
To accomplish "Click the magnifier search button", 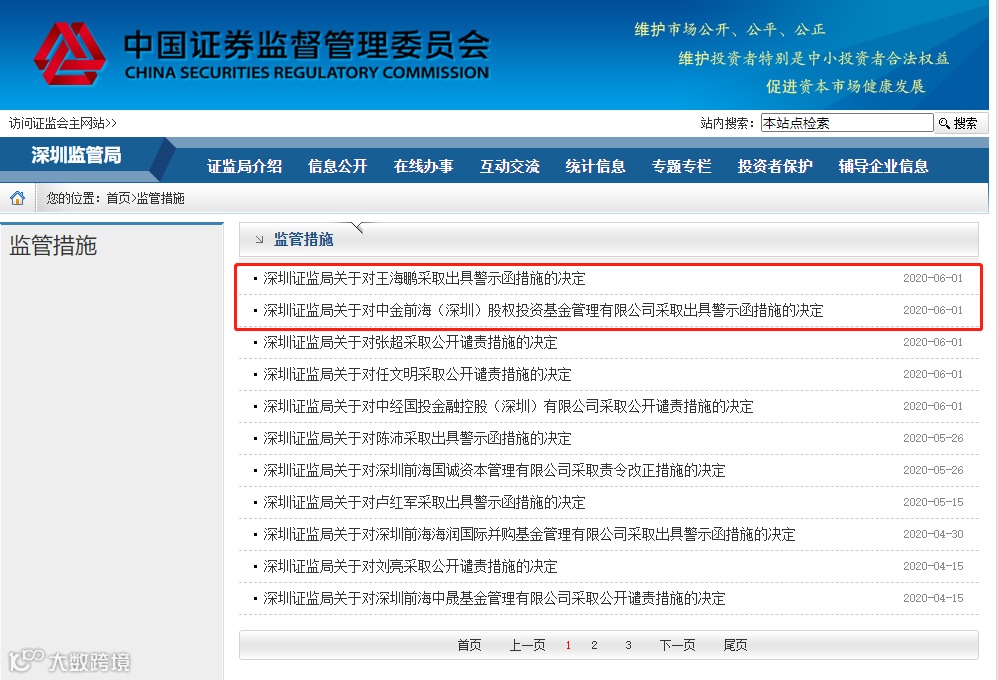I will pyautogui.click(x=960, y=123).
